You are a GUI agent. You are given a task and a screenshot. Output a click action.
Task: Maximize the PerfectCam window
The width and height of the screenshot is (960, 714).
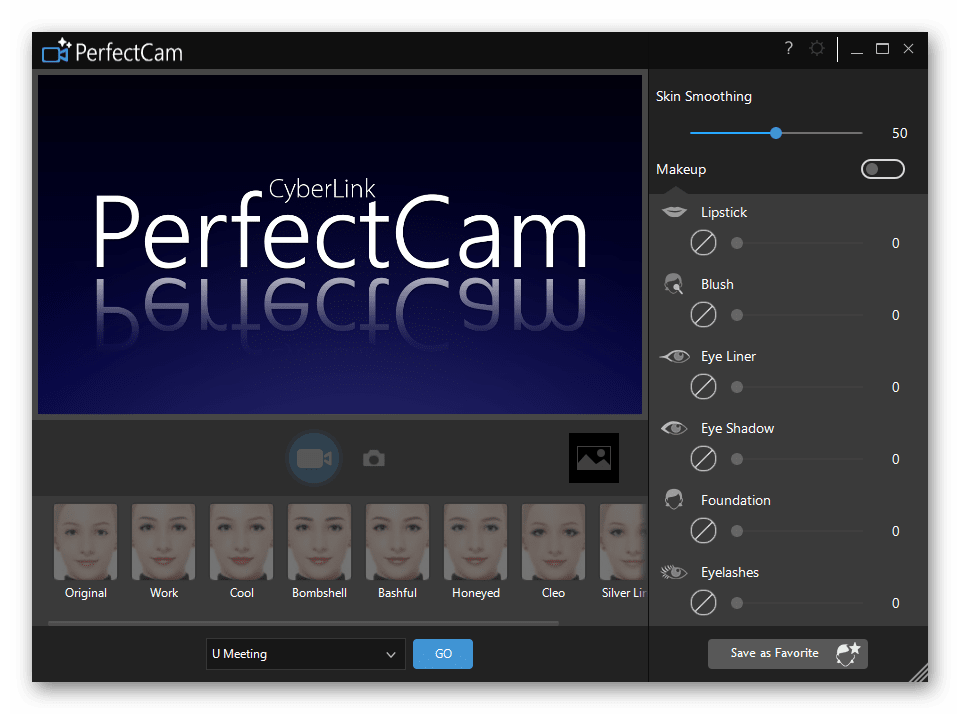click(882, 48)
